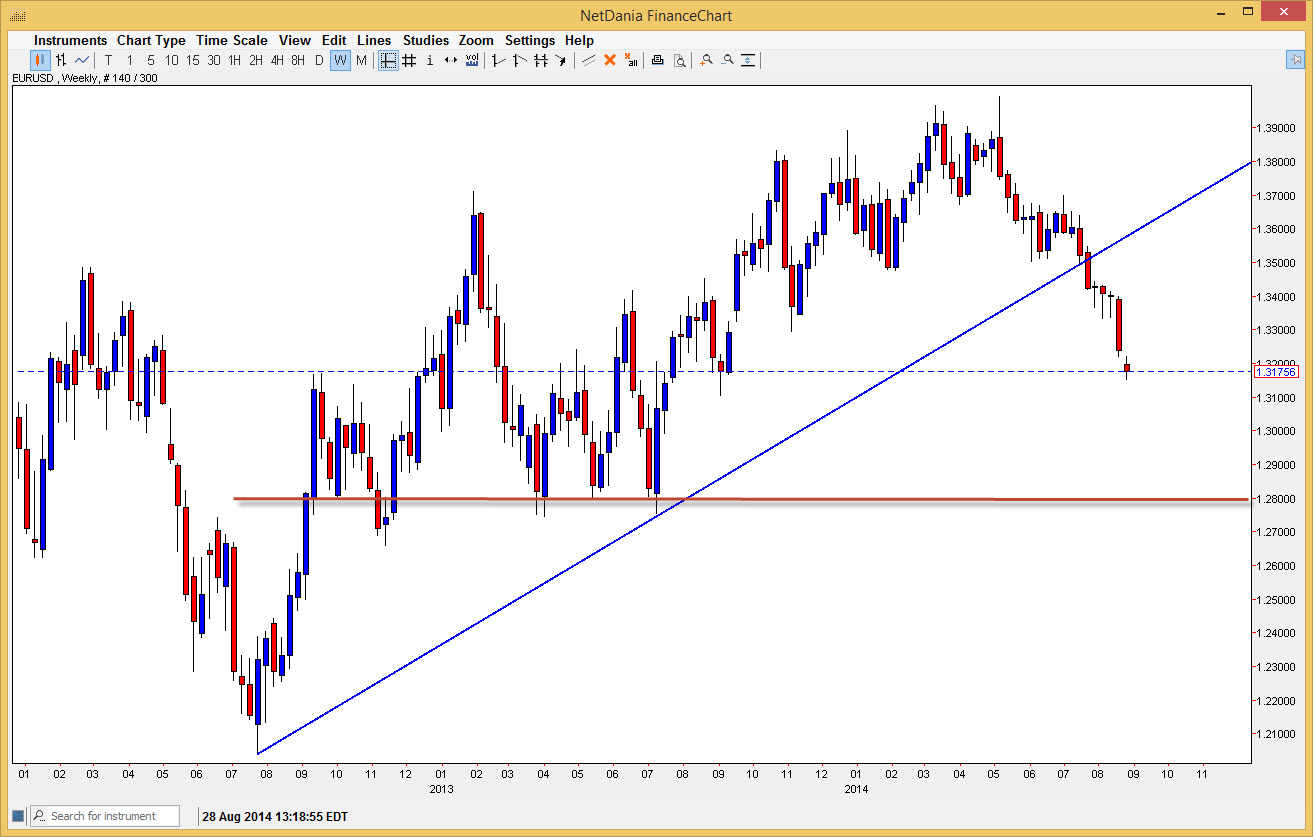Screen dimensions: 1313x837
Task: Enable the Monthly (M) timeframe toggle
Action: [362, 60]
